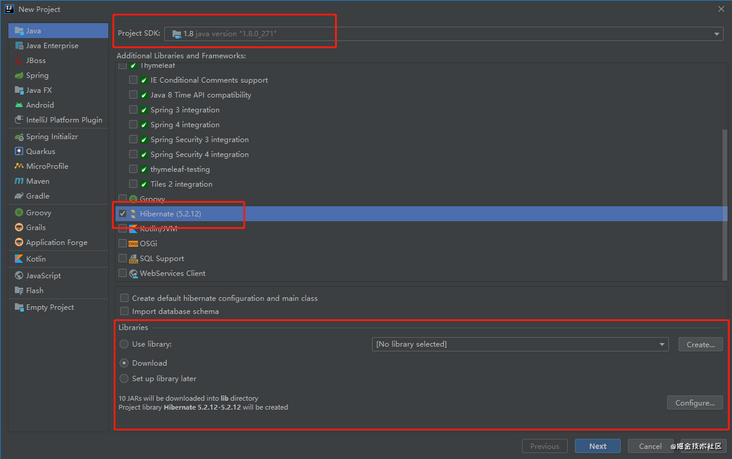Click the WebServices Client icon
This screenshot has height=459, width=732.
pos(134,274)
